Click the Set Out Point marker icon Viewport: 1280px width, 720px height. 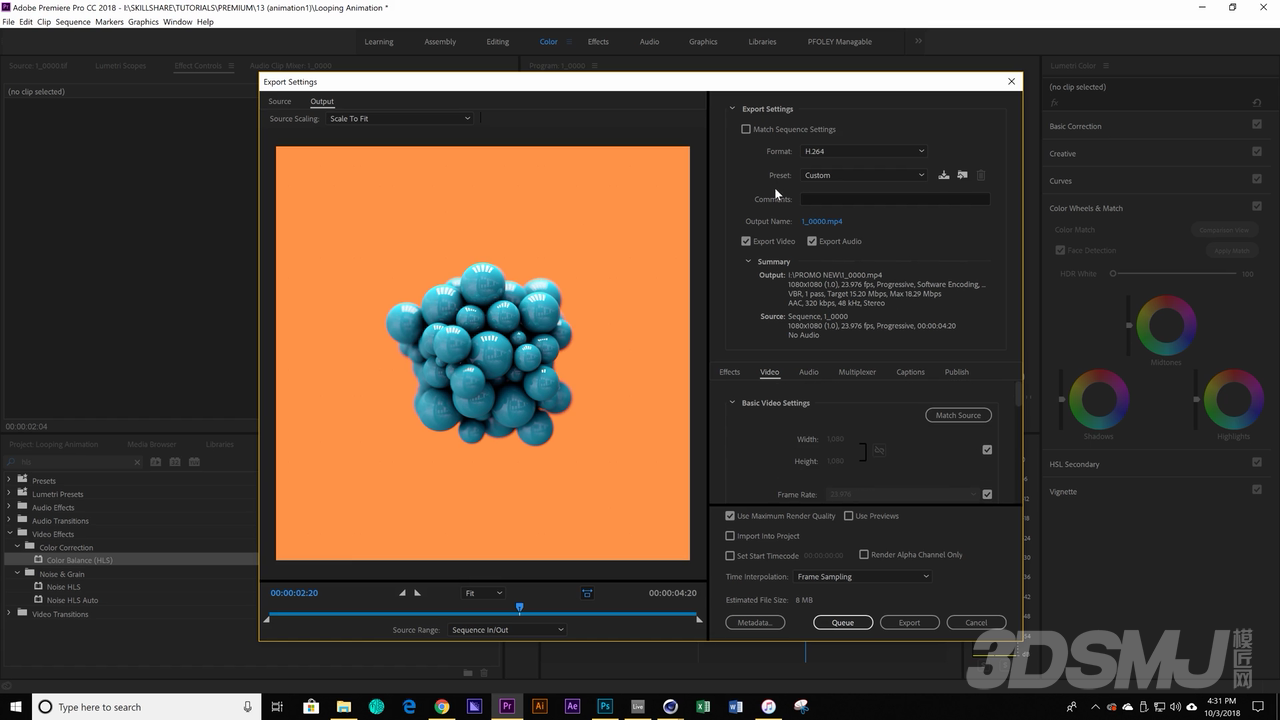417,593
